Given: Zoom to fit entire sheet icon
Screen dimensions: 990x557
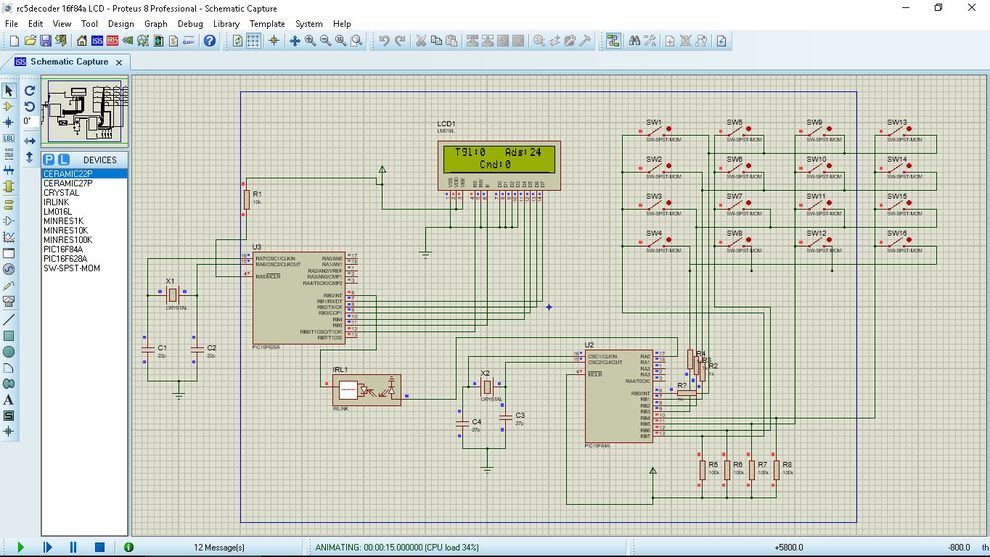Looking at the screenshot, I should (341, 41).
